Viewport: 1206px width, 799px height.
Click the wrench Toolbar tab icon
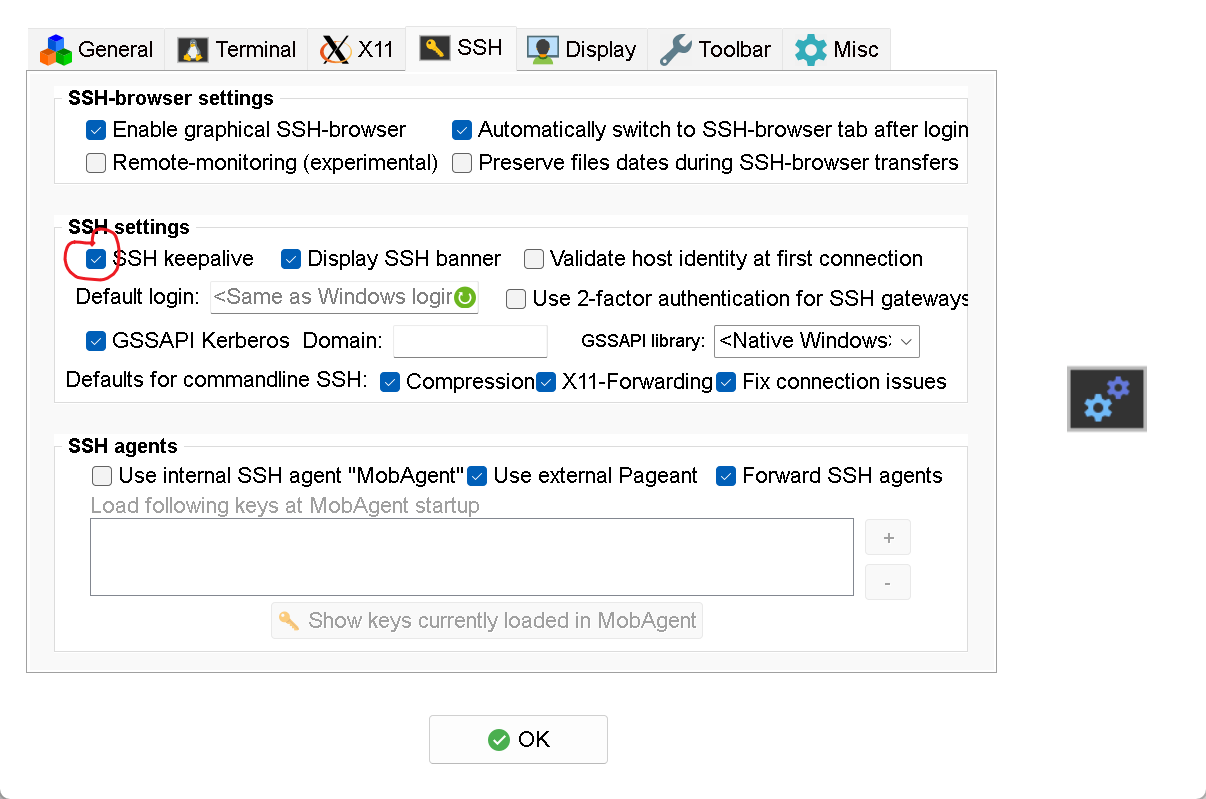coord(676,49)
